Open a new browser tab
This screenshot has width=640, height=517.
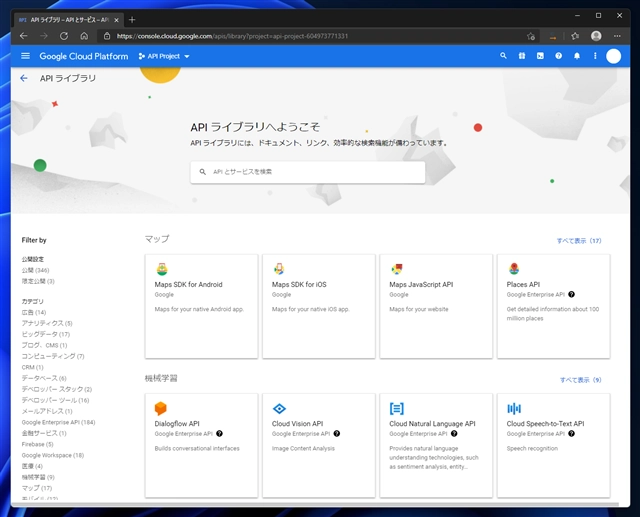click(132, 20)
